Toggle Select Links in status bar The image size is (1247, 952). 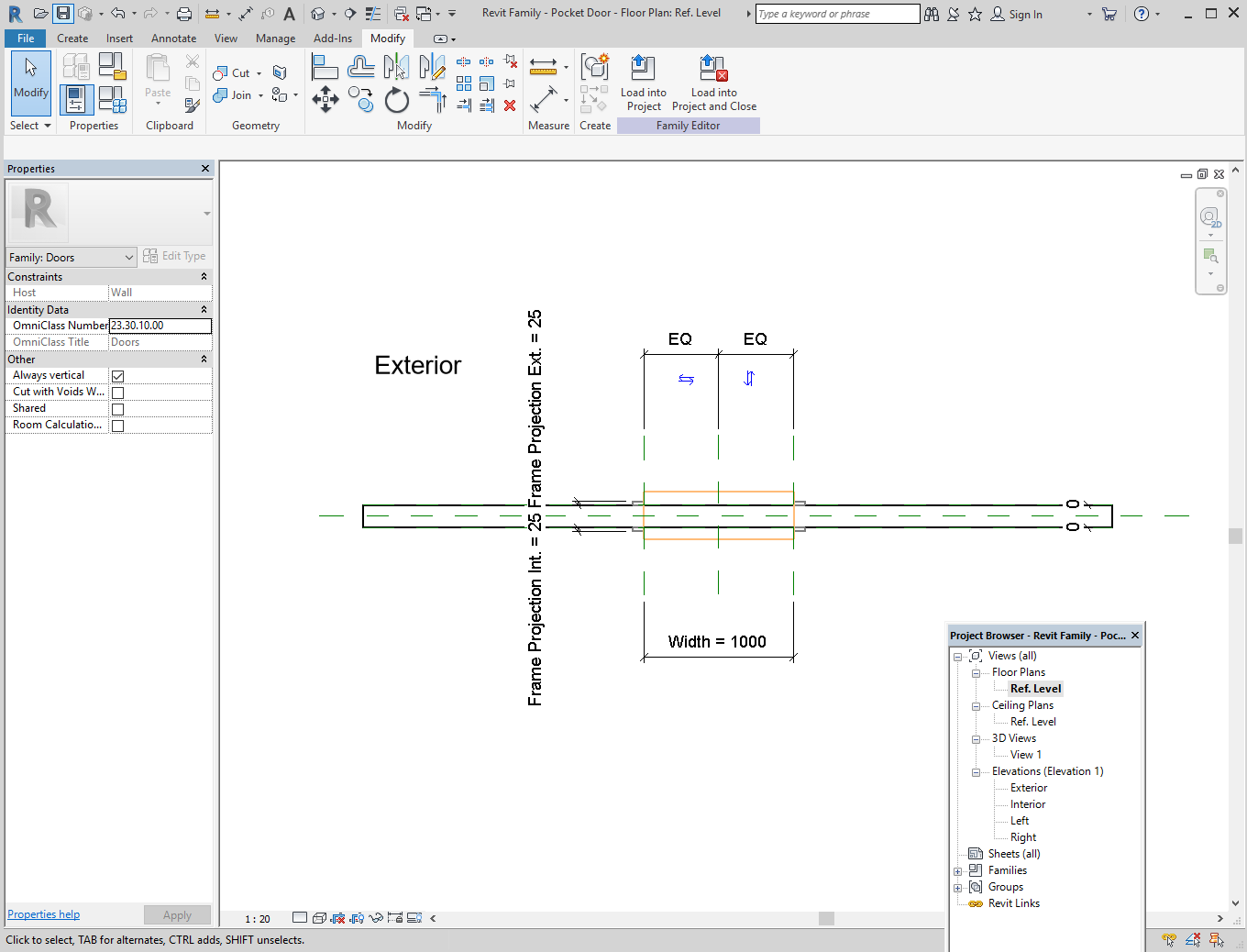click(1169, 940)
